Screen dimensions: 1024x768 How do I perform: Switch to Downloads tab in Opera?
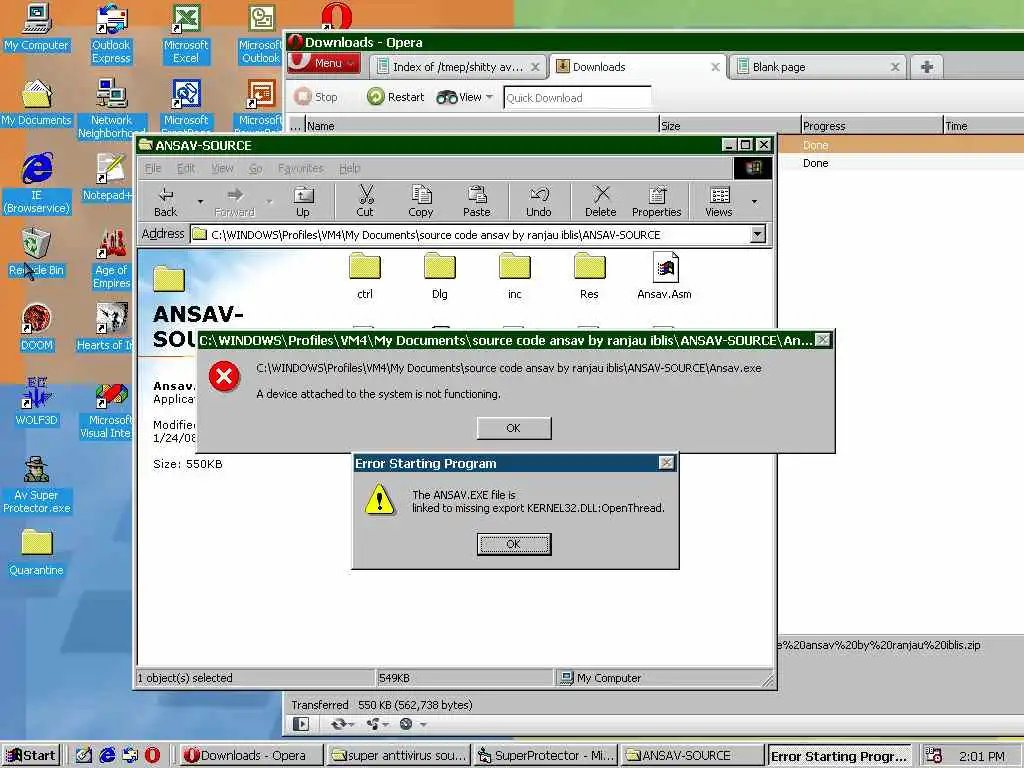[638, 67]
